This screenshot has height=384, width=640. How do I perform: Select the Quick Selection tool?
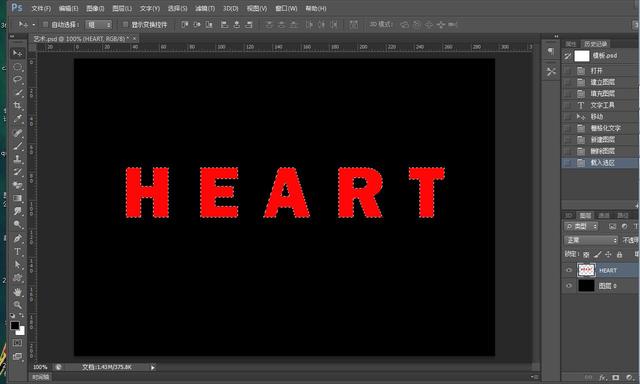click(x=17, y=93)
